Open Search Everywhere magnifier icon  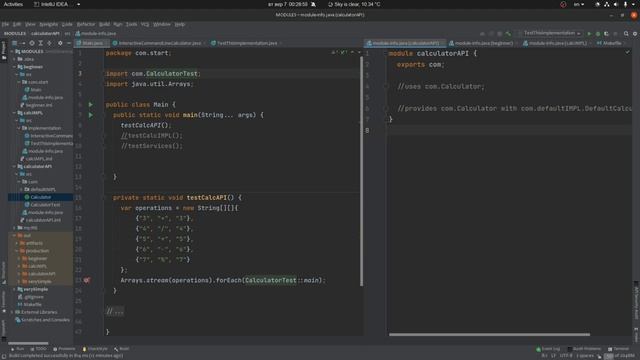[x=626, y=33]
